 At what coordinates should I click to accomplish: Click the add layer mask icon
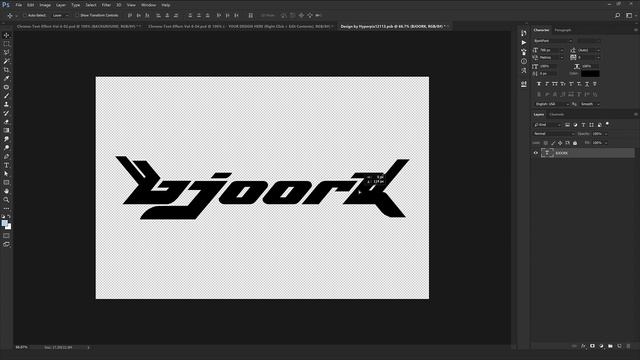tap(592, 346)
